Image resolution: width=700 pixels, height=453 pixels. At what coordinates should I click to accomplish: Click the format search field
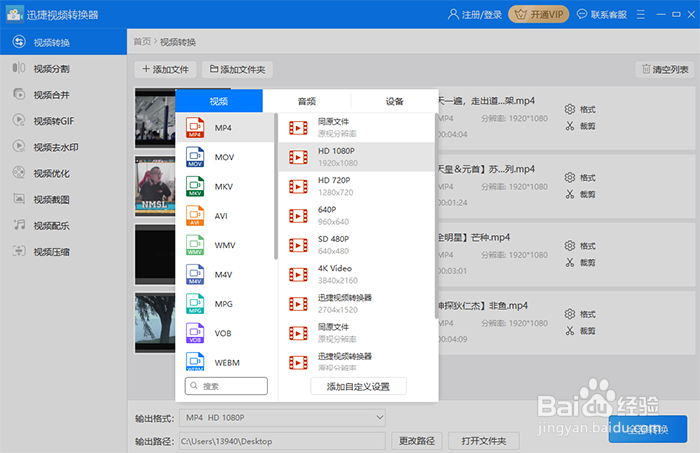pos(226,386)
